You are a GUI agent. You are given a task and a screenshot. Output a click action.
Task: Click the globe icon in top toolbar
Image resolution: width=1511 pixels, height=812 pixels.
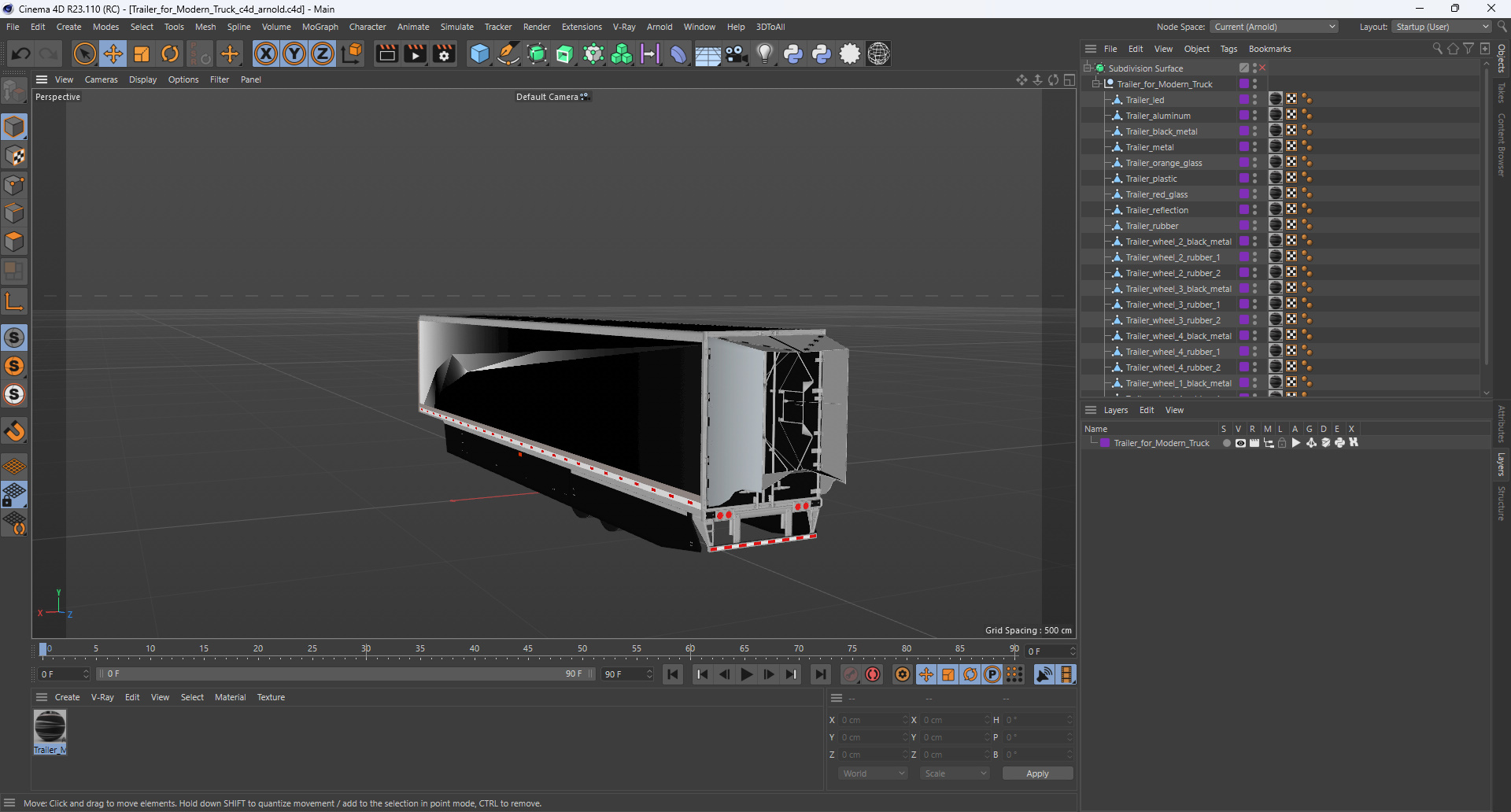click(x=878, y=54)
